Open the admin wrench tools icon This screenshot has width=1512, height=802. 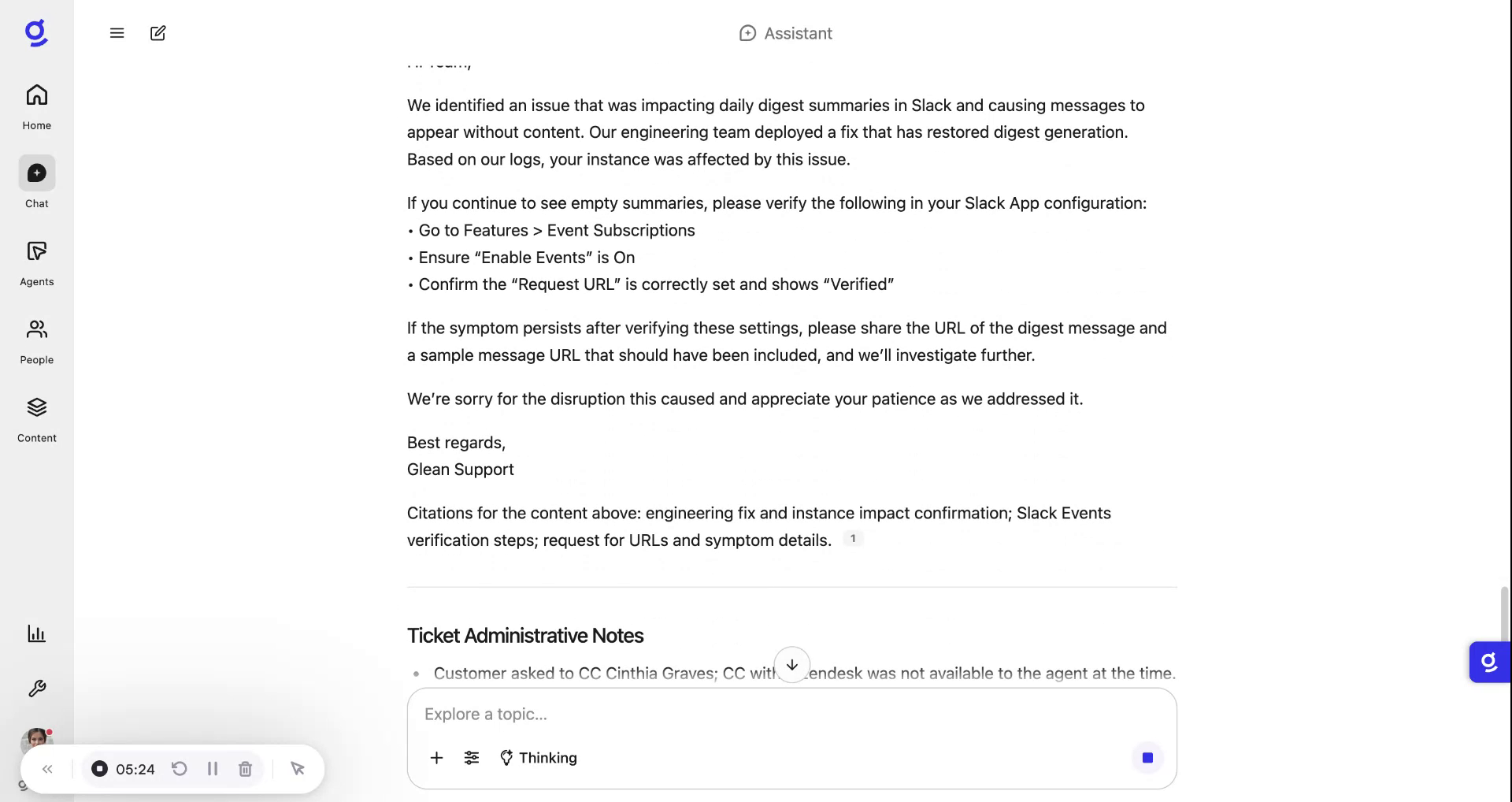click(37, 689)
